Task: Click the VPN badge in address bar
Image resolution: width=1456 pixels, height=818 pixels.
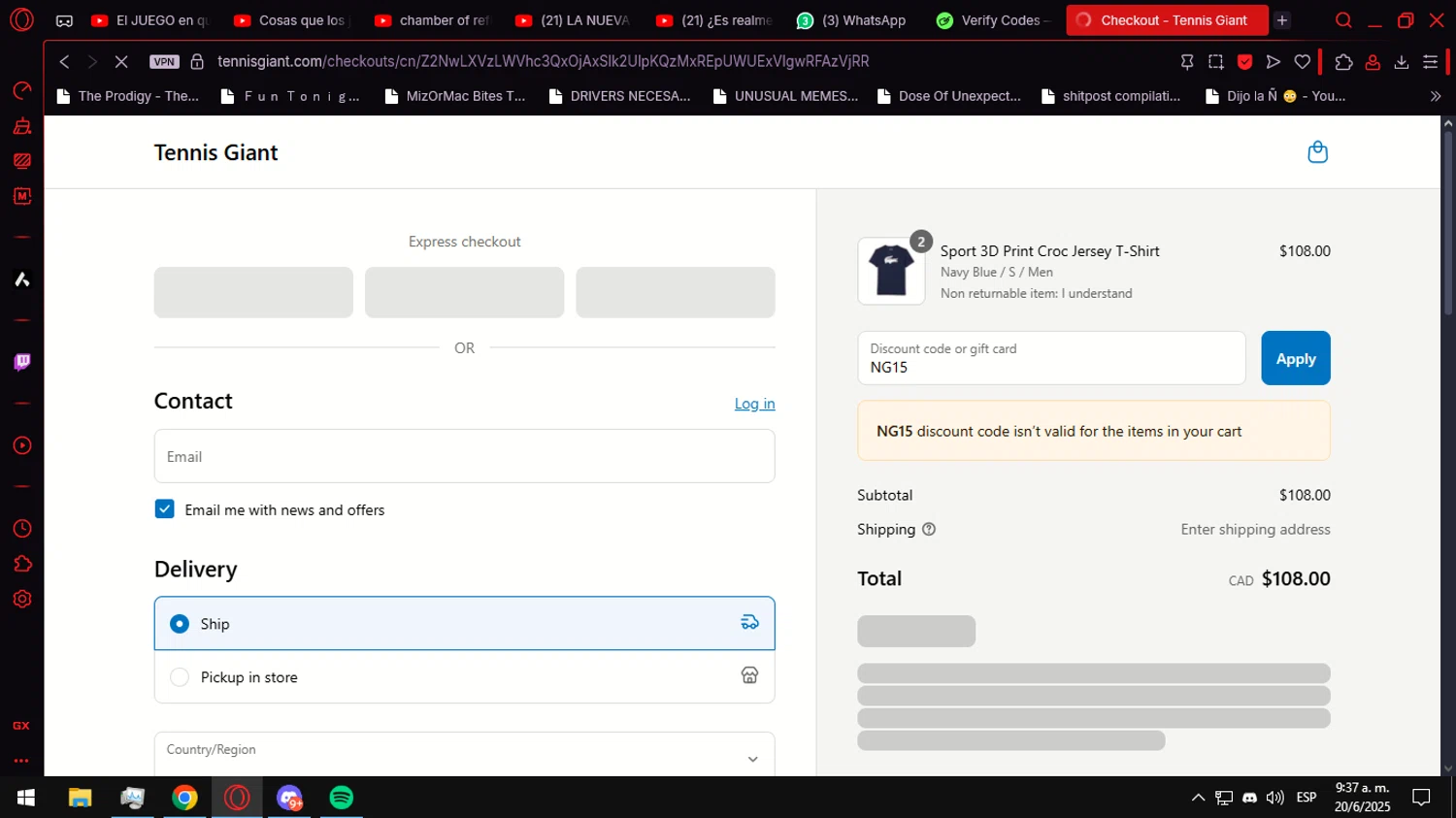Action: (x=164, y=61)
